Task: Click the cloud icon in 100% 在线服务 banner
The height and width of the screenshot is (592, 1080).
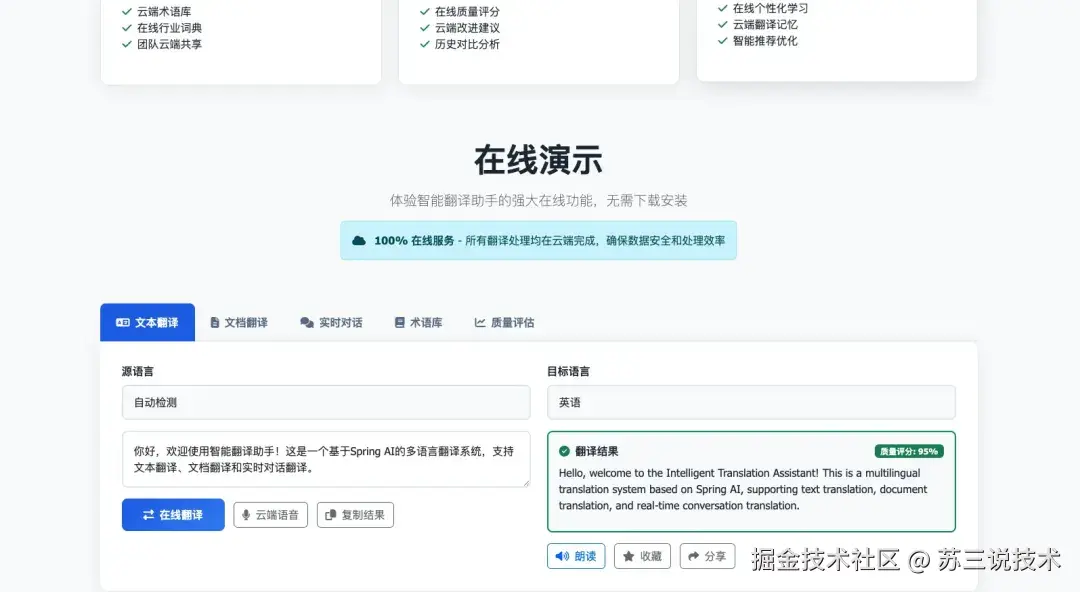Action: [x=360, y=240]
